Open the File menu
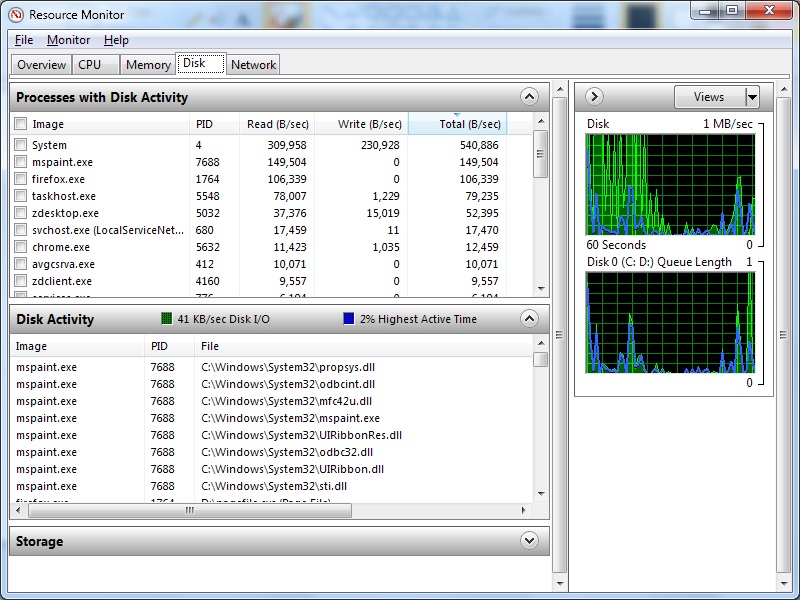 coord(24,40)
